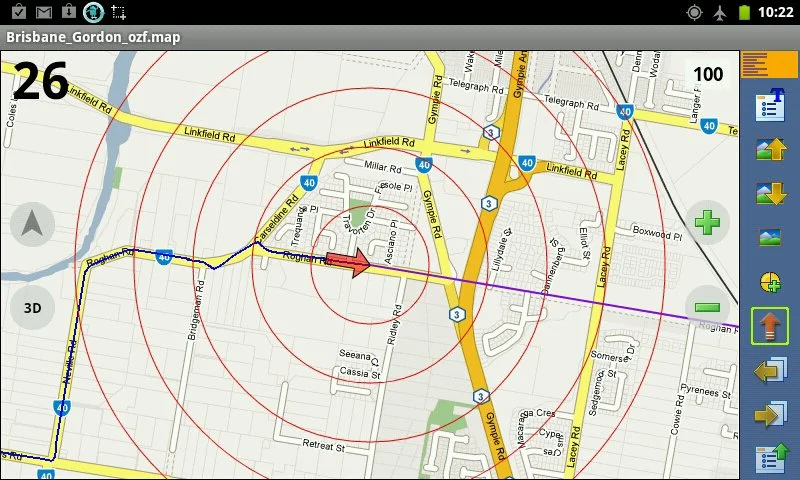Tap the left arrow pages icon

pyautogui.click(x=769, y=371)
